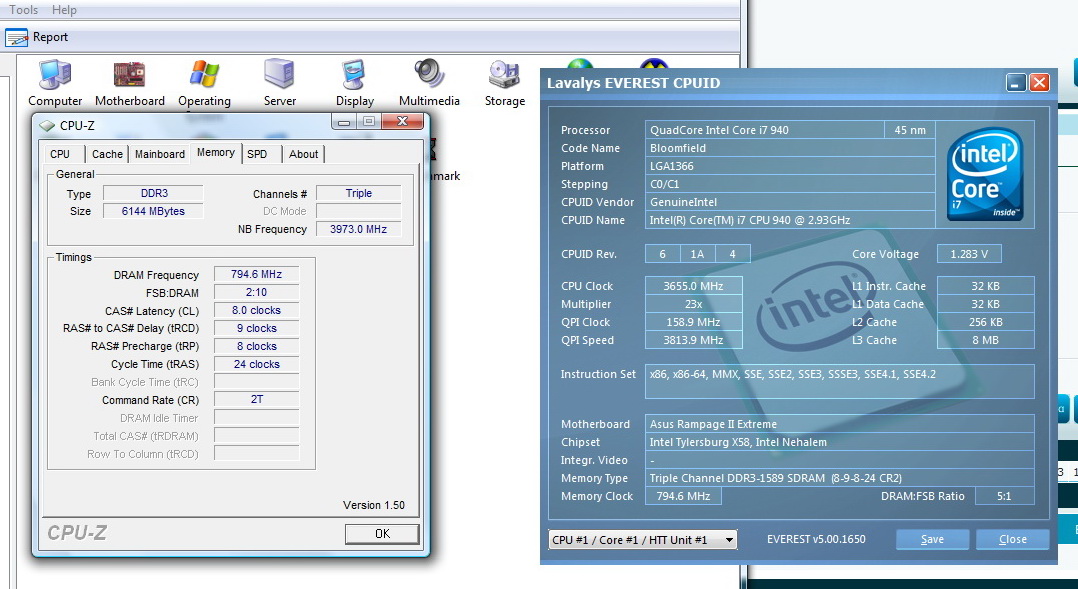The width and height of the screenshot is (1078, 589).
Task: Click Close button in EVEREST CPUID
Action: (x=1013, y=540)
